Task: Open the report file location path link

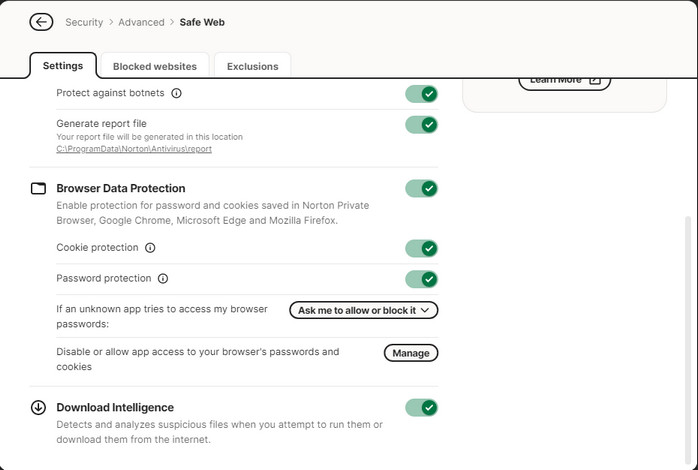Action: click(134, 149)
